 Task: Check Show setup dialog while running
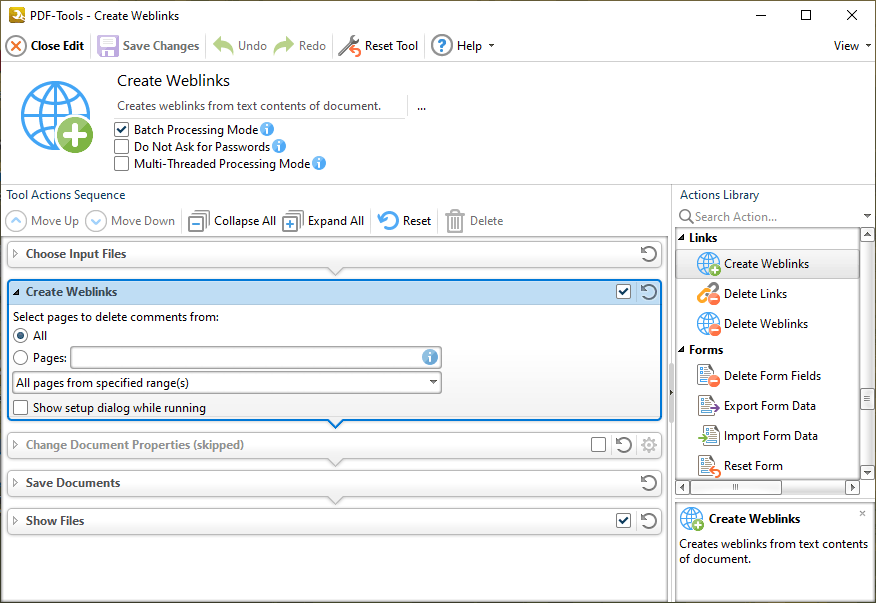21,408
